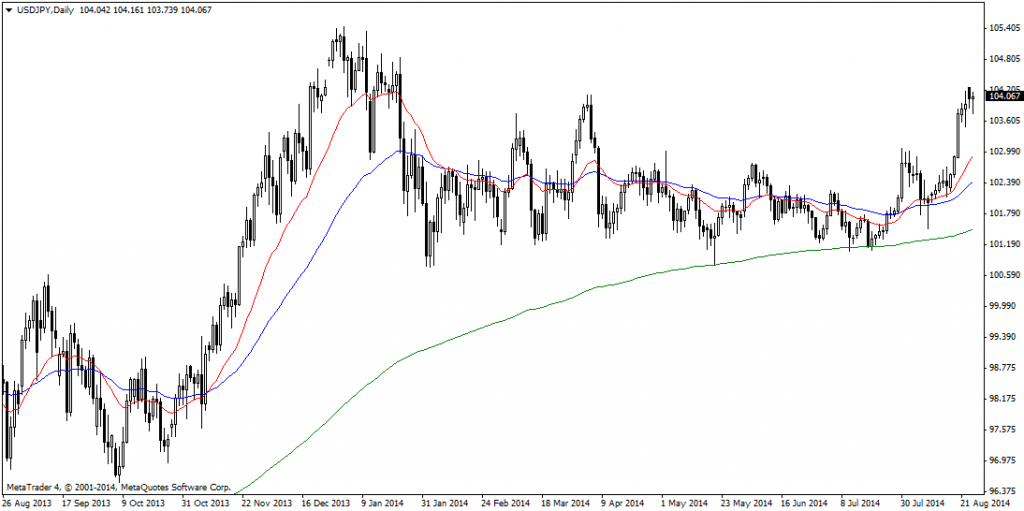
Task: Click the USDJPY,Daily chart title
Action: 44,9
